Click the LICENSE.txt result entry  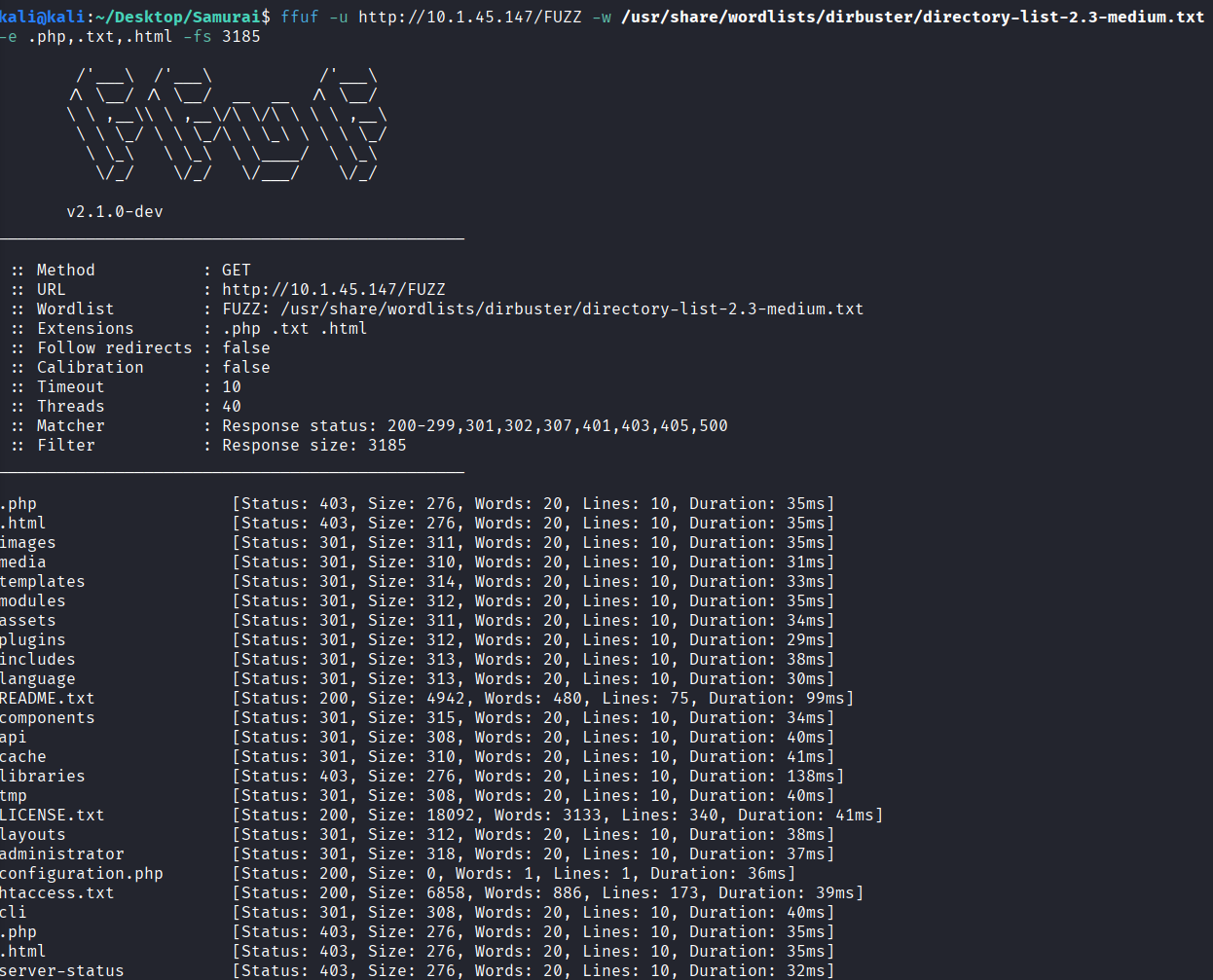[52, 815]
